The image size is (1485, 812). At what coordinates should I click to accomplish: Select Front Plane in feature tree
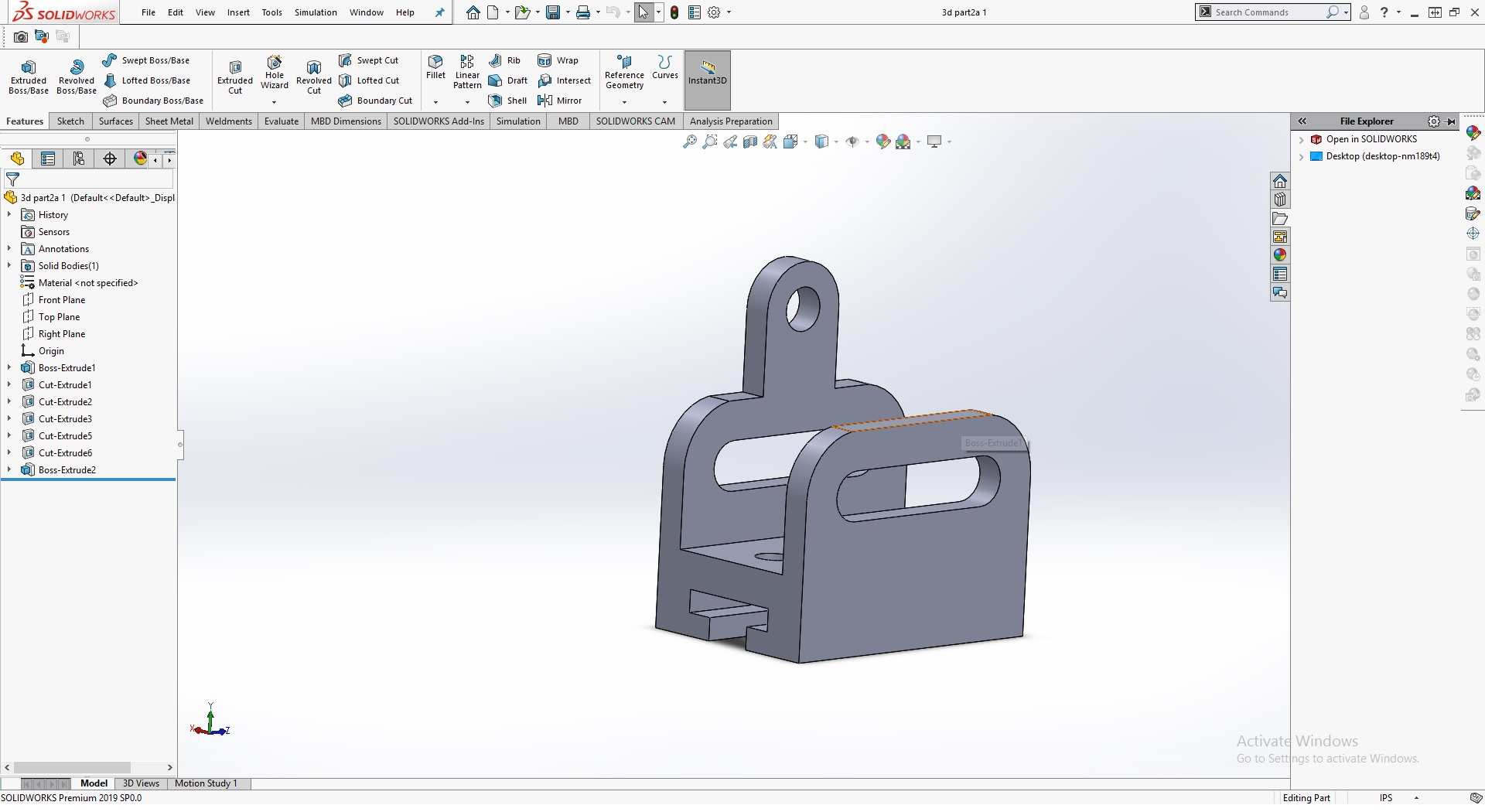click(62, 300)
